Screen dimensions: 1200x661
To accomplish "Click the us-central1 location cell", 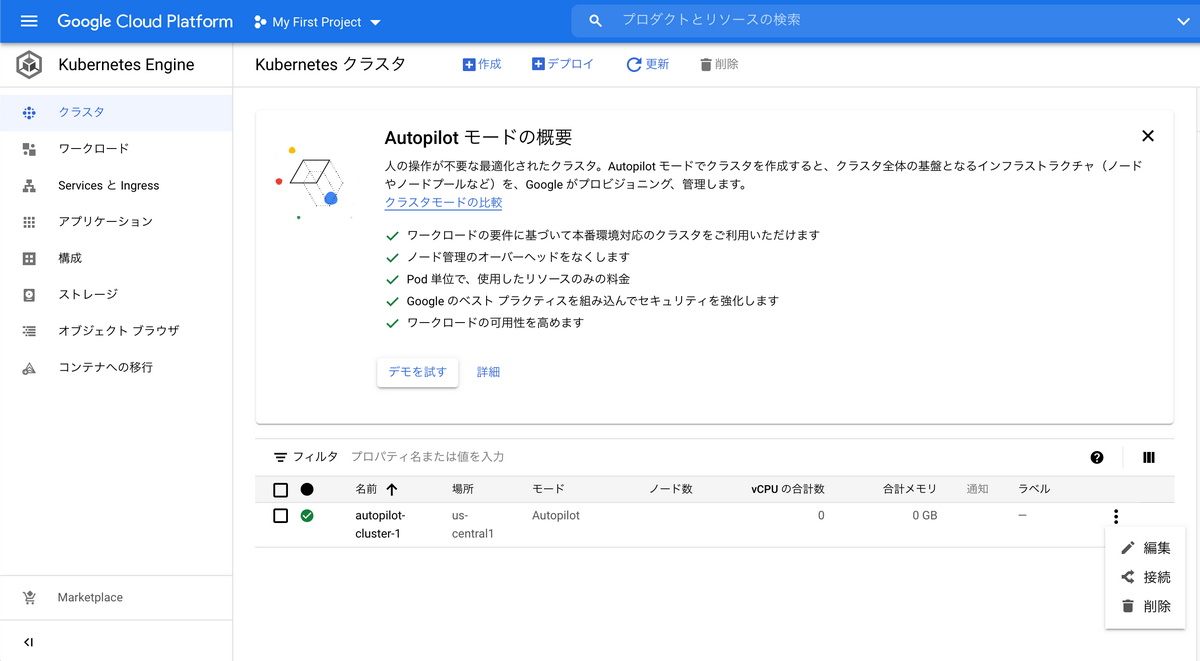I will click(x=473, y=525).
